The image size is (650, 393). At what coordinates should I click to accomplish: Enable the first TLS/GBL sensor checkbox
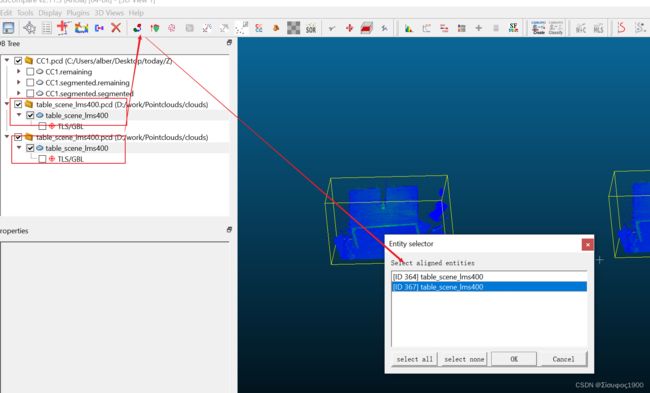click(42, 126)
